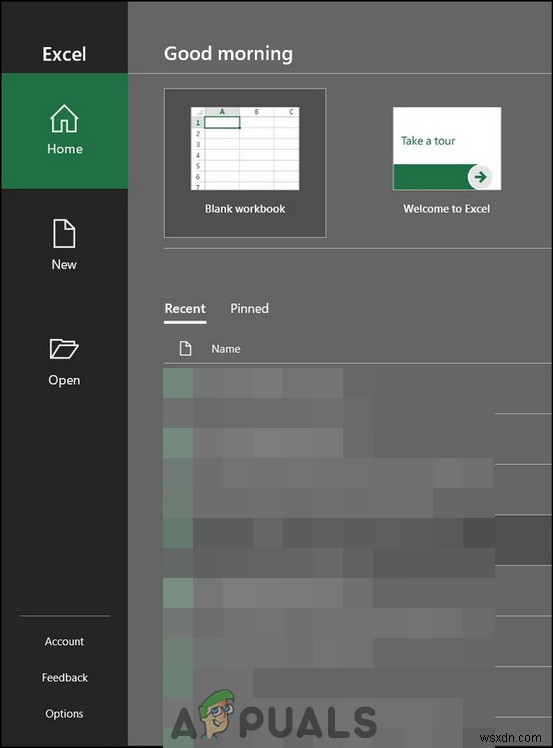
Task: Switch to the Pinned tab
Action: point(250,309)
